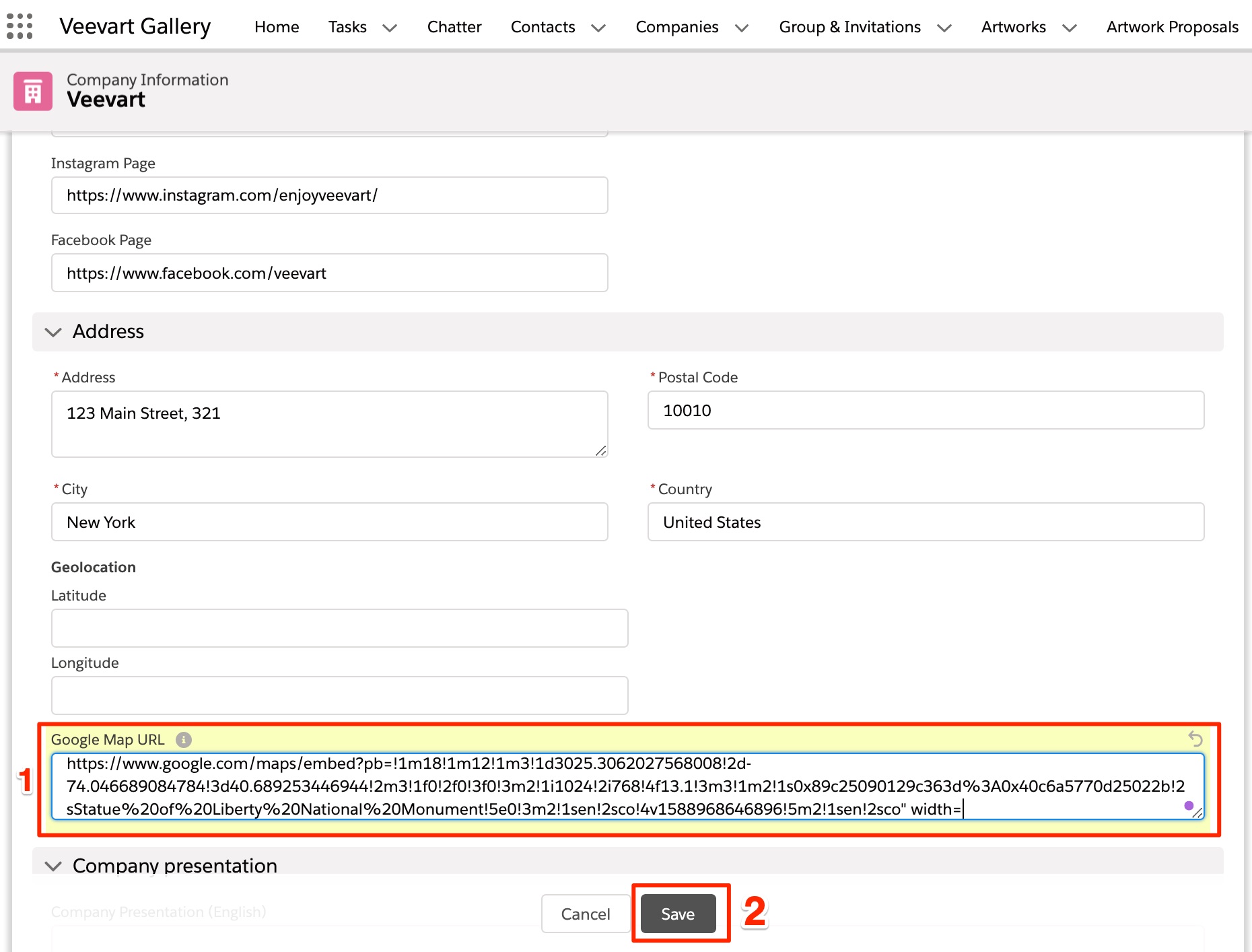This screenshot has width=1252, height=952.
Task: Expand the Group & Invitations menu chevron
Action: point(944,28)
